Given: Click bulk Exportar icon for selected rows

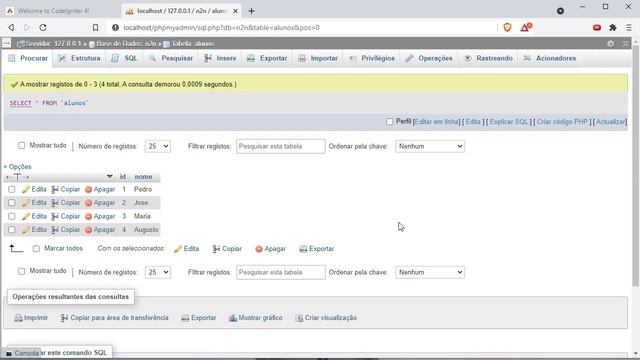Looking at the screenshot, I should pos(303,249).
